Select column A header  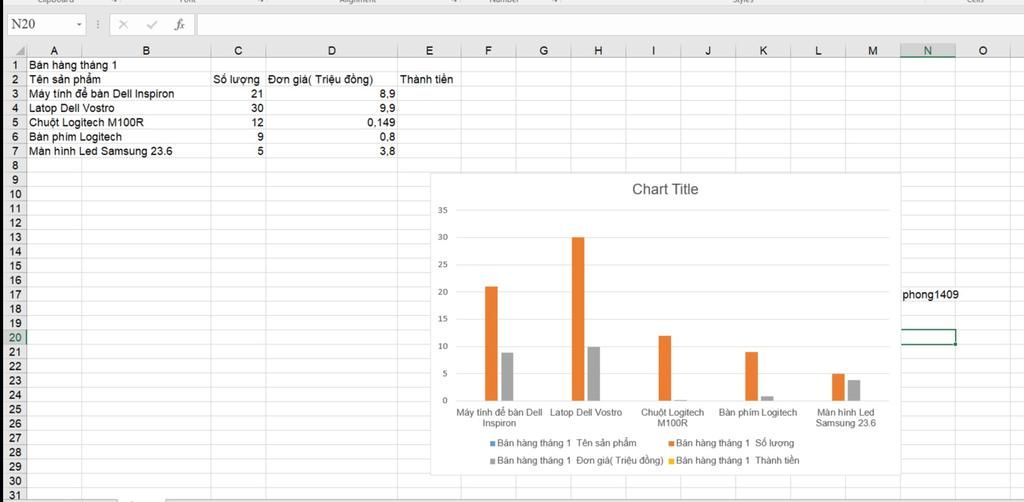[x=54, y=51]
